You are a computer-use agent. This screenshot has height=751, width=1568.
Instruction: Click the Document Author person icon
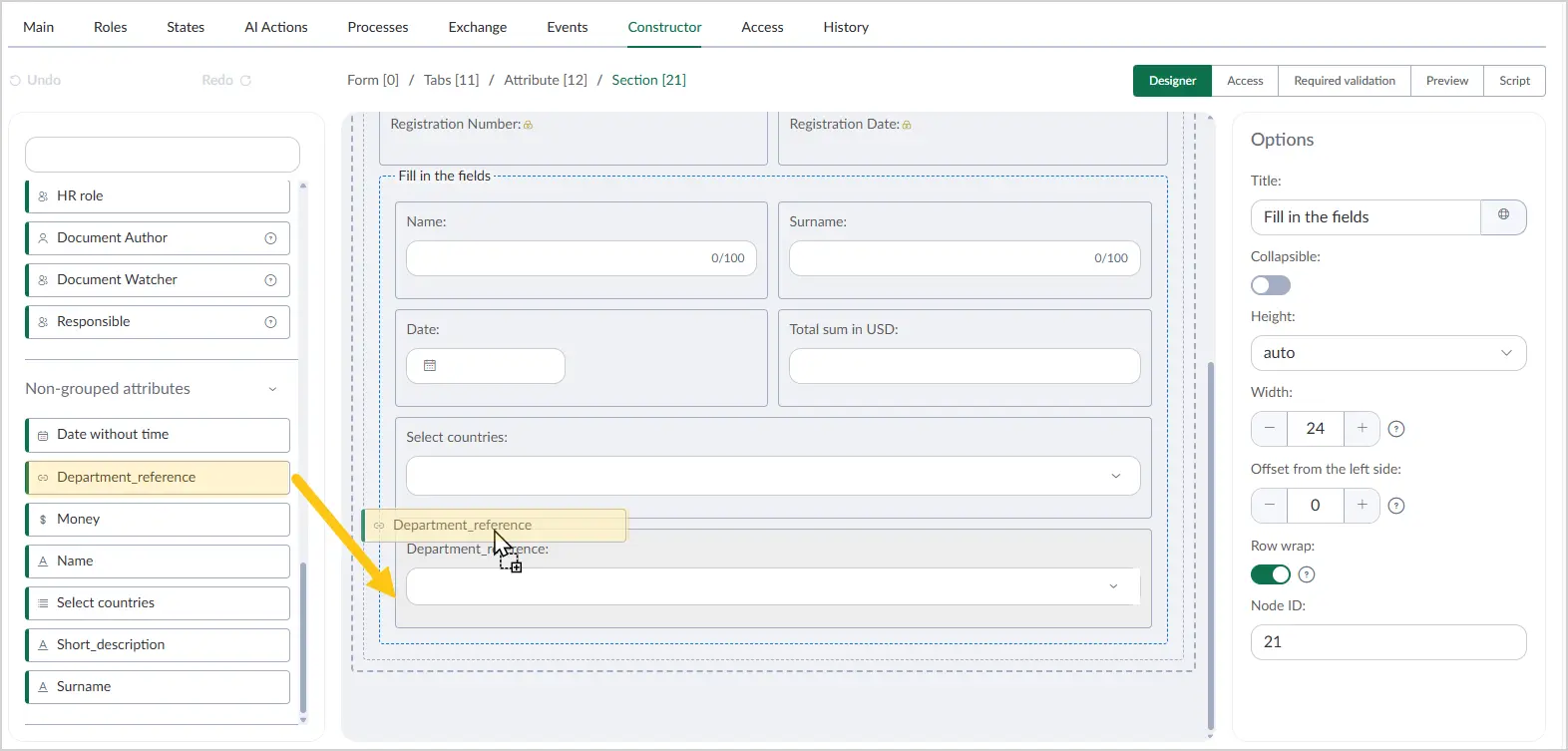click(43, 238)
